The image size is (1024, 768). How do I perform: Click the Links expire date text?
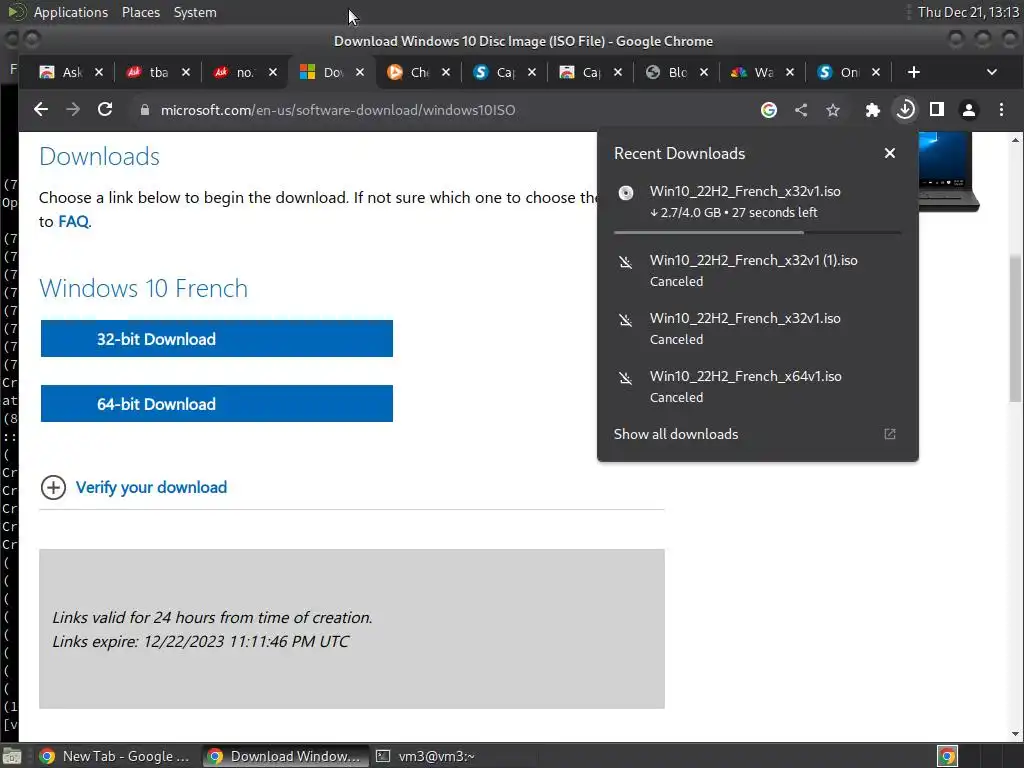(x=200, y=641)
